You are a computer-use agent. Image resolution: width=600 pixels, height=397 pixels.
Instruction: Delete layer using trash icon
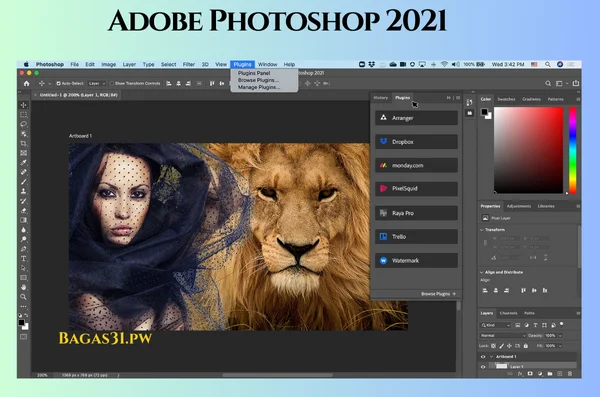[570, 374]
